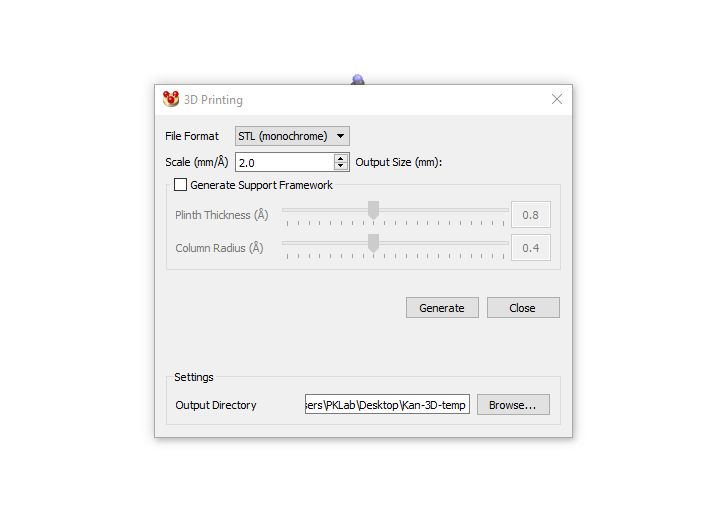This screenshot has width=727, height=521.
Task: Open the File Format dropdown
Action: [292, 136]
